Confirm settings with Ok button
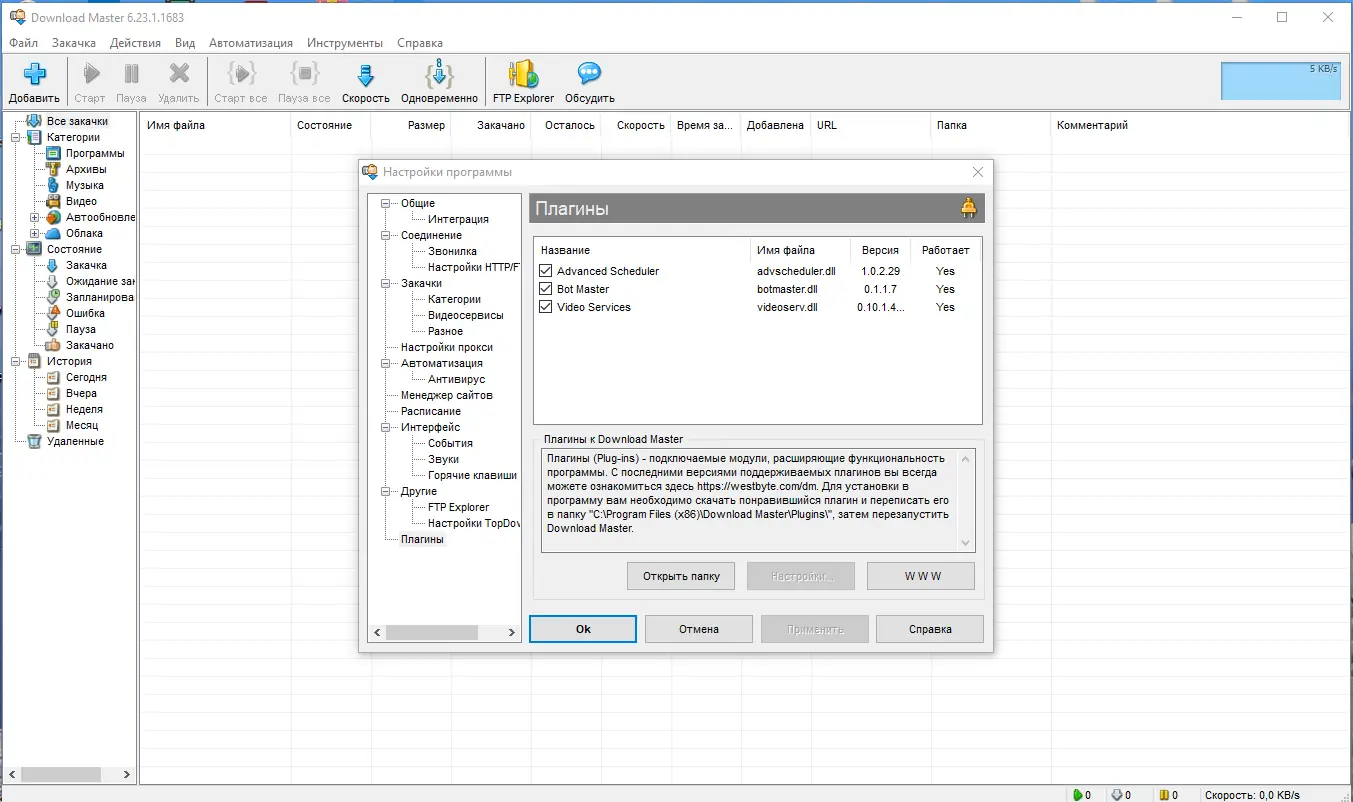The width and height of the screenshot is (1353, 802). [x=583, y=629]
